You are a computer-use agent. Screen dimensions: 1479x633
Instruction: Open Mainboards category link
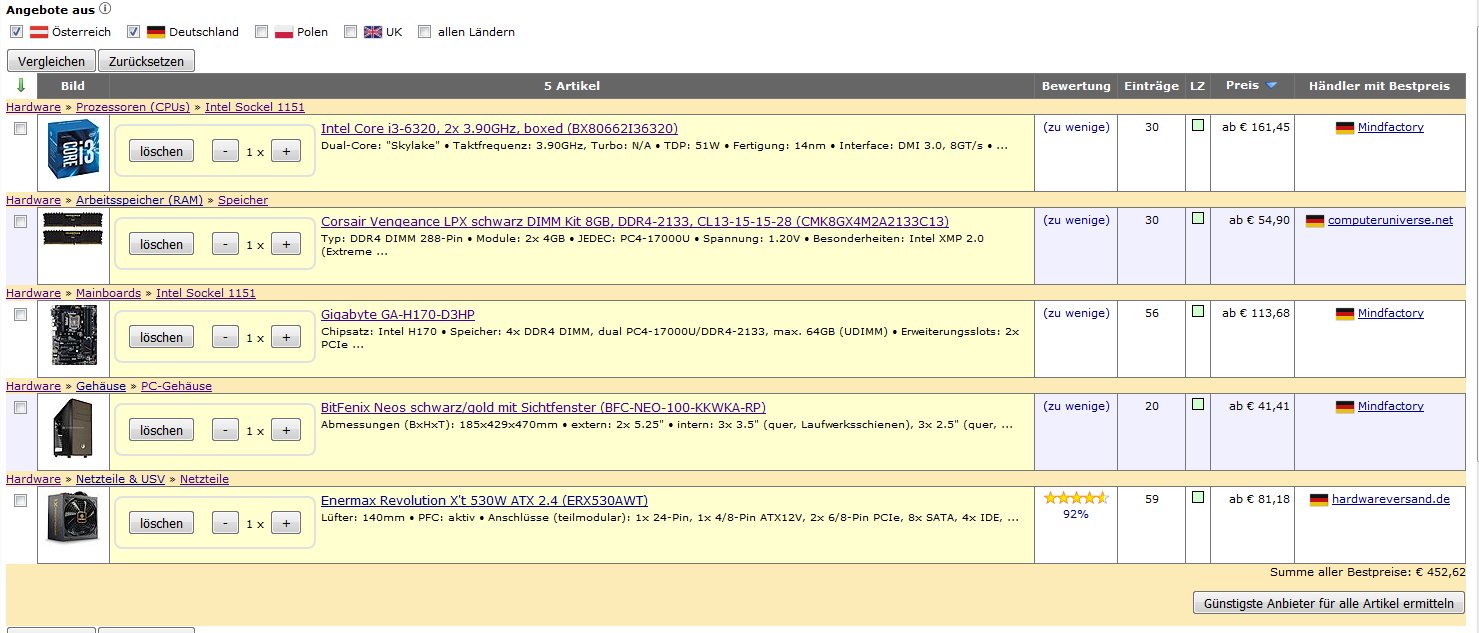click(109, 293)
